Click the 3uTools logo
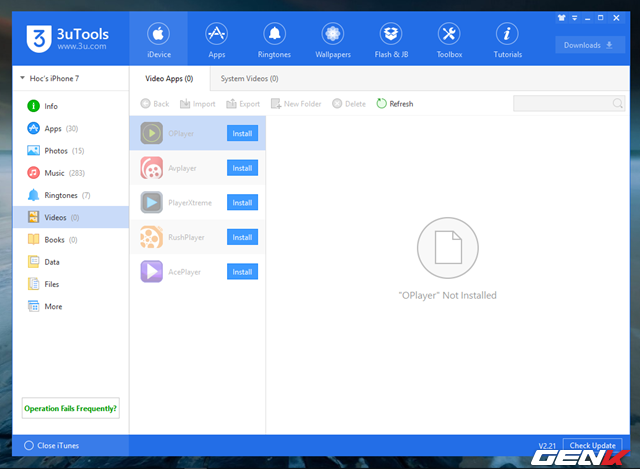 tap(68, 39)
